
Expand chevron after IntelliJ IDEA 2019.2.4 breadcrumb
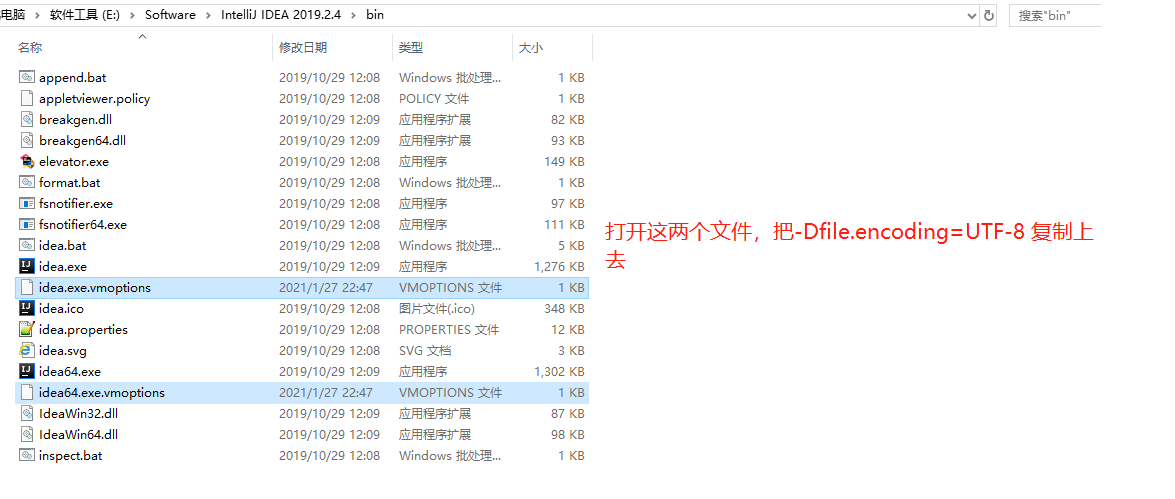click(354, 15)
